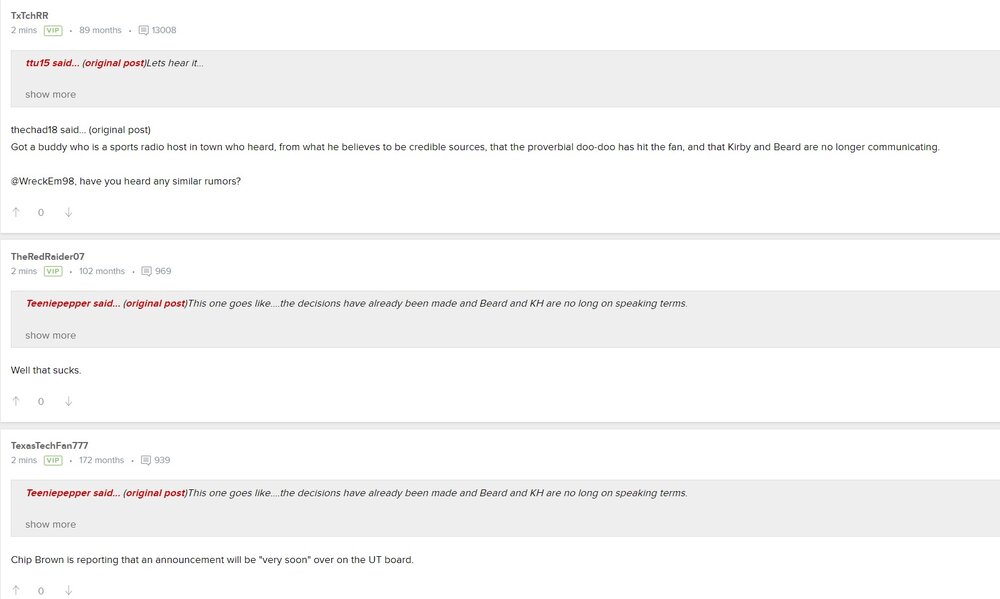The height and width of the screenshot is (599, 1000).
Task: Expand ttu15's quoted post with show more
Action: coord(50,94)
